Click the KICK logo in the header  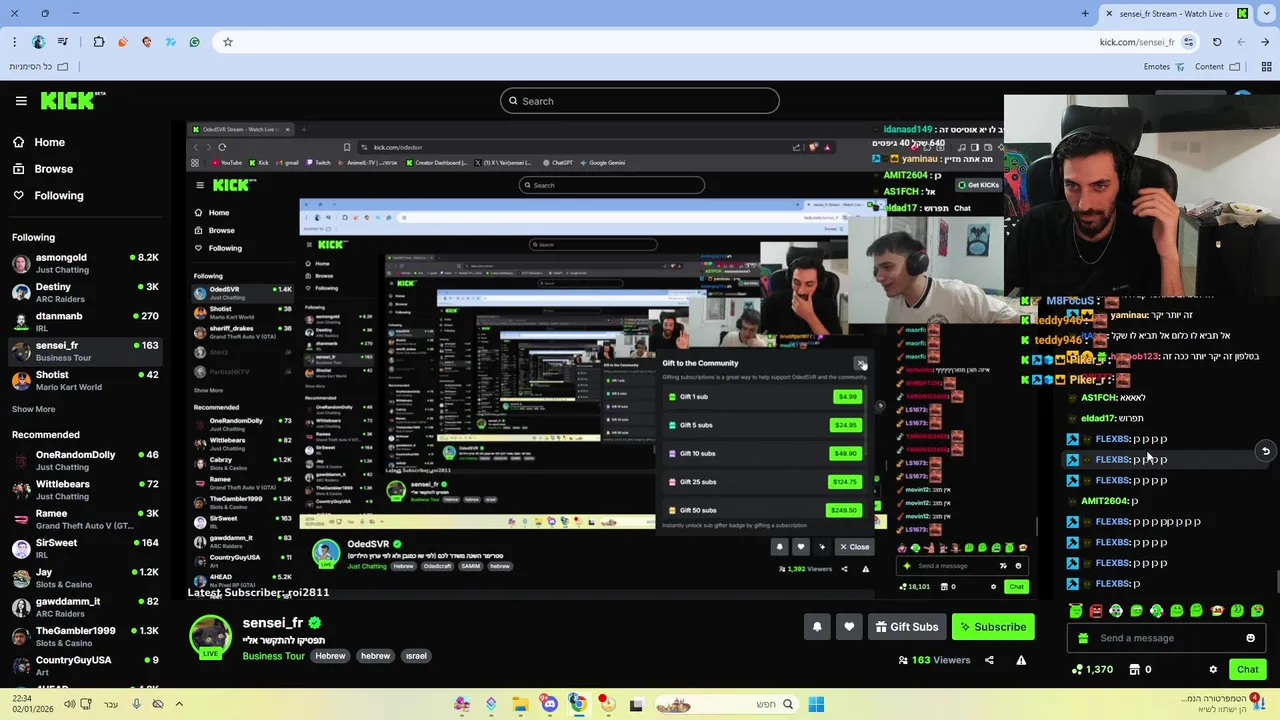[73, 100]
